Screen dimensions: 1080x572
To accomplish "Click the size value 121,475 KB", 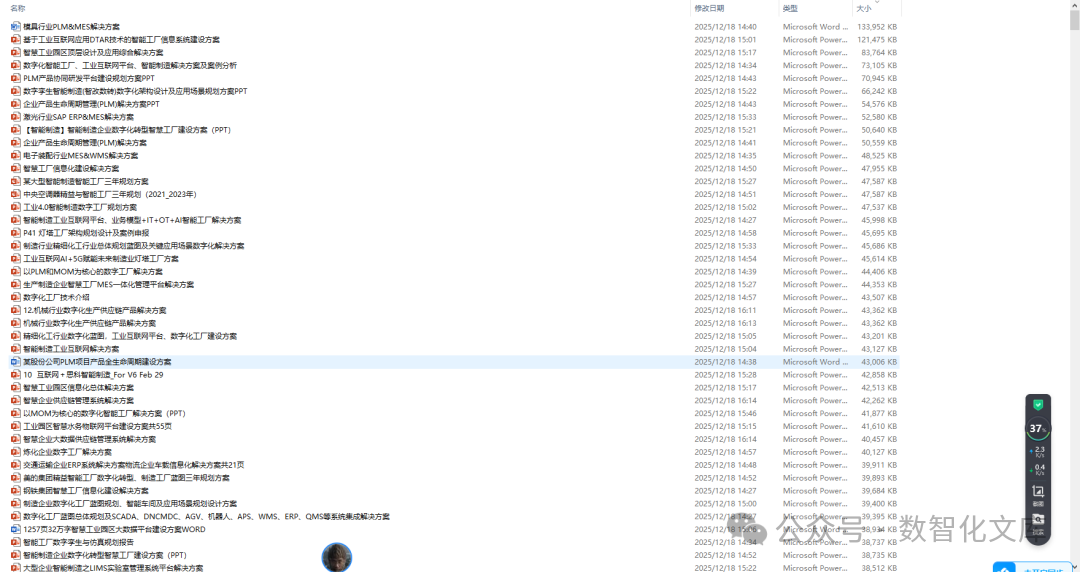I will coord(877,40).
